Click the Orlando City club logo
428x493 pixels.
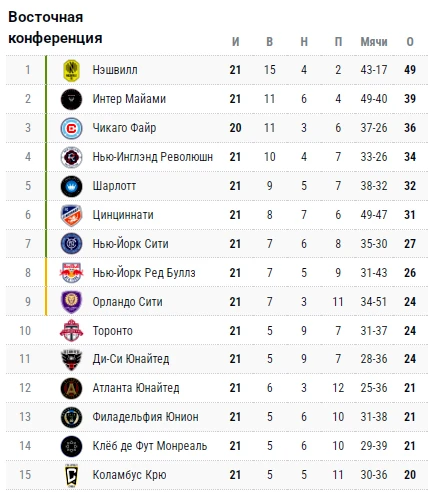coord(71,302)
